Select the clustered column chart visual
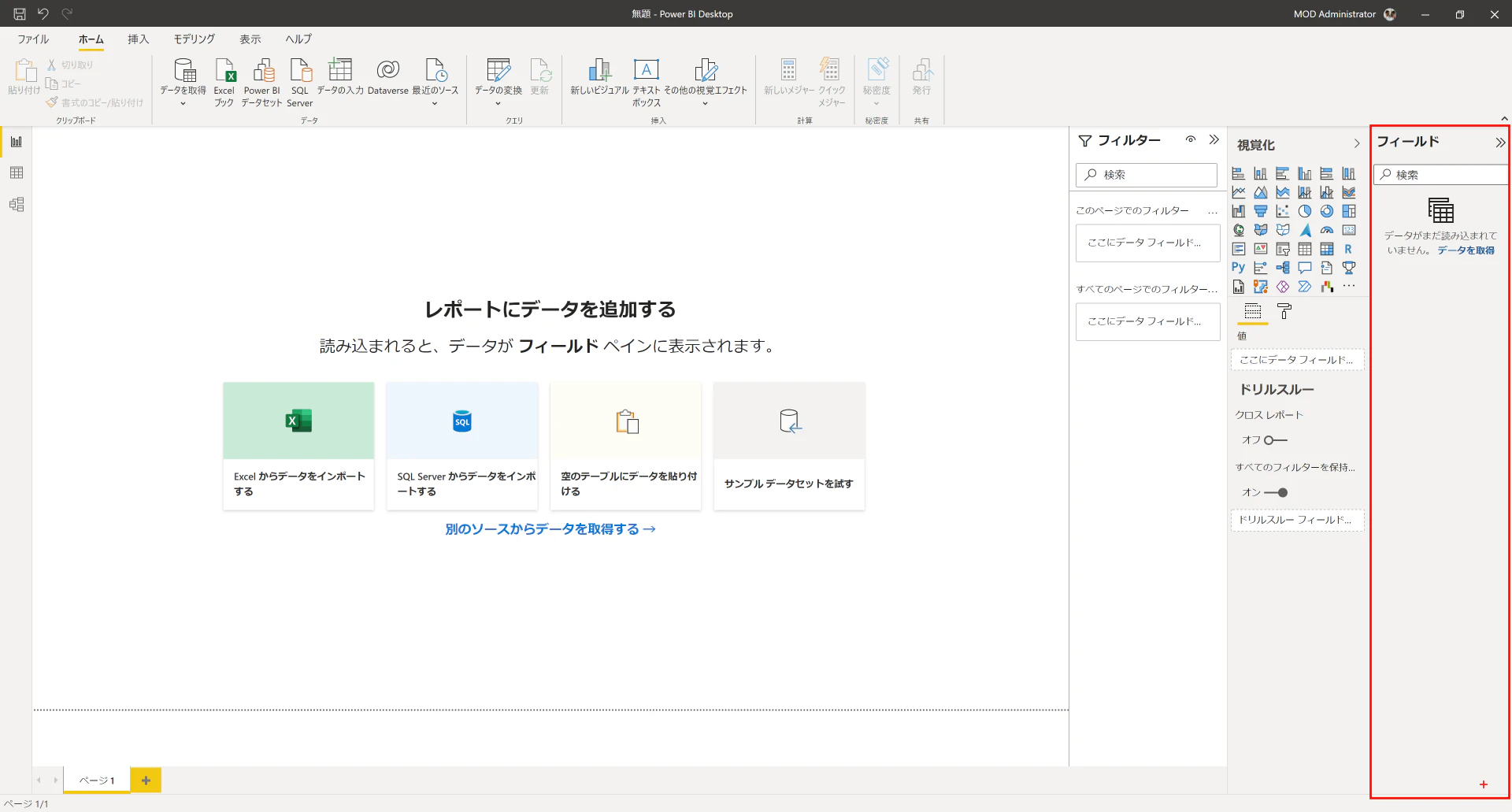The width and height of the screenshot is (1512, 812). click(1305, 173)
